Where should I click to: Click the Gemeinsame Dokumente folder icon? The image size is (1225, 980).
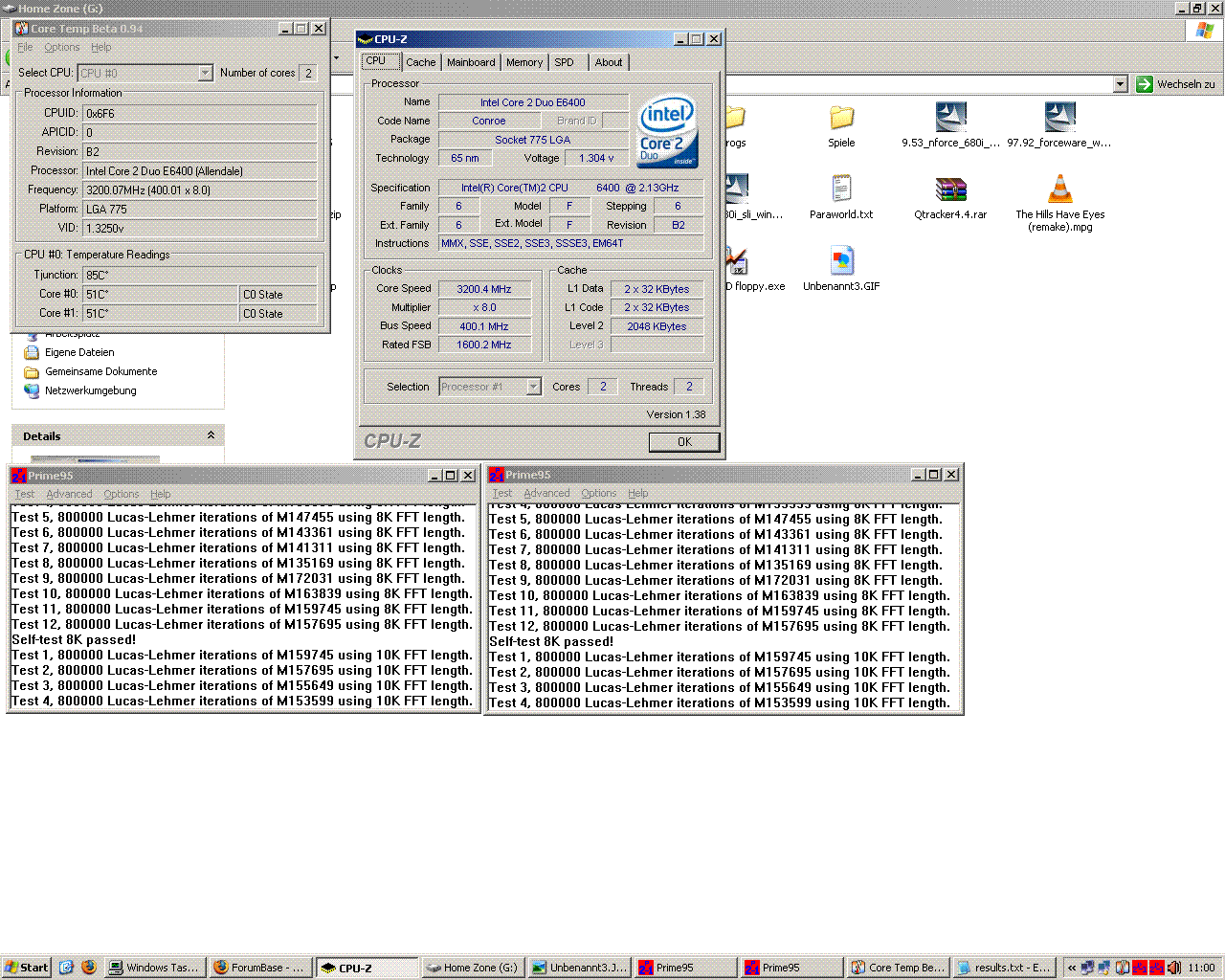(x=32, y=371)
